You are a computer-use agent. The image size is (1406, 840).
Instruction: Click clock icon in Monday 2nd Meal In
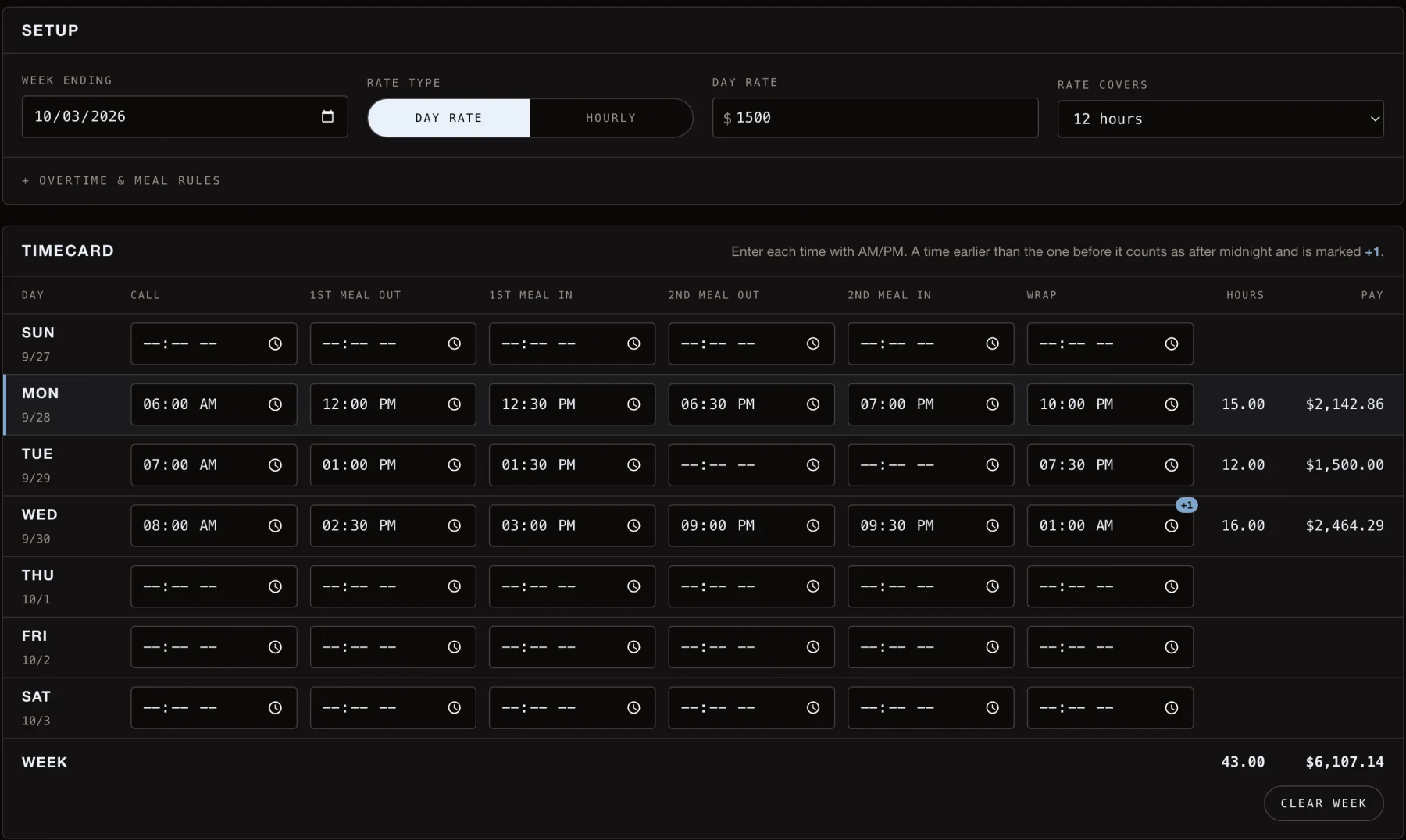click(992, 404)
